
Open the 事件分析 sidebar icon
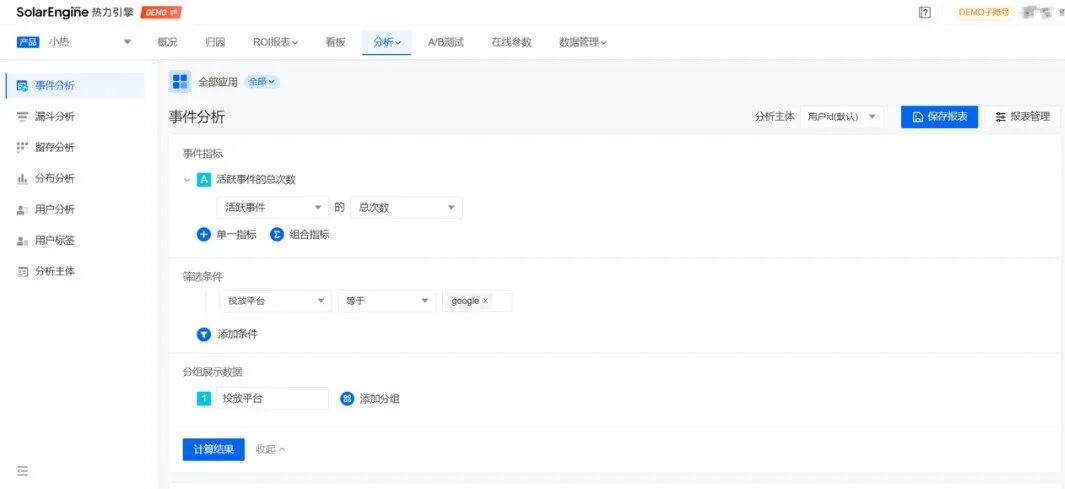[x=22, y=86]
